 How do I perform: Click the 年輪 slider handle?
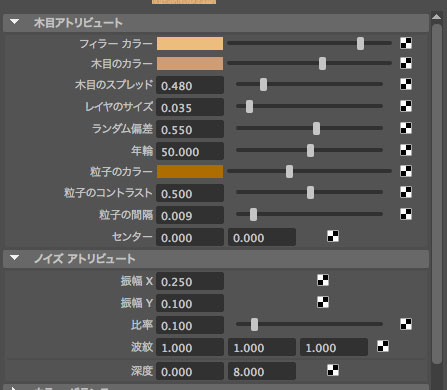pyautogui.click(x=310, y=150)
